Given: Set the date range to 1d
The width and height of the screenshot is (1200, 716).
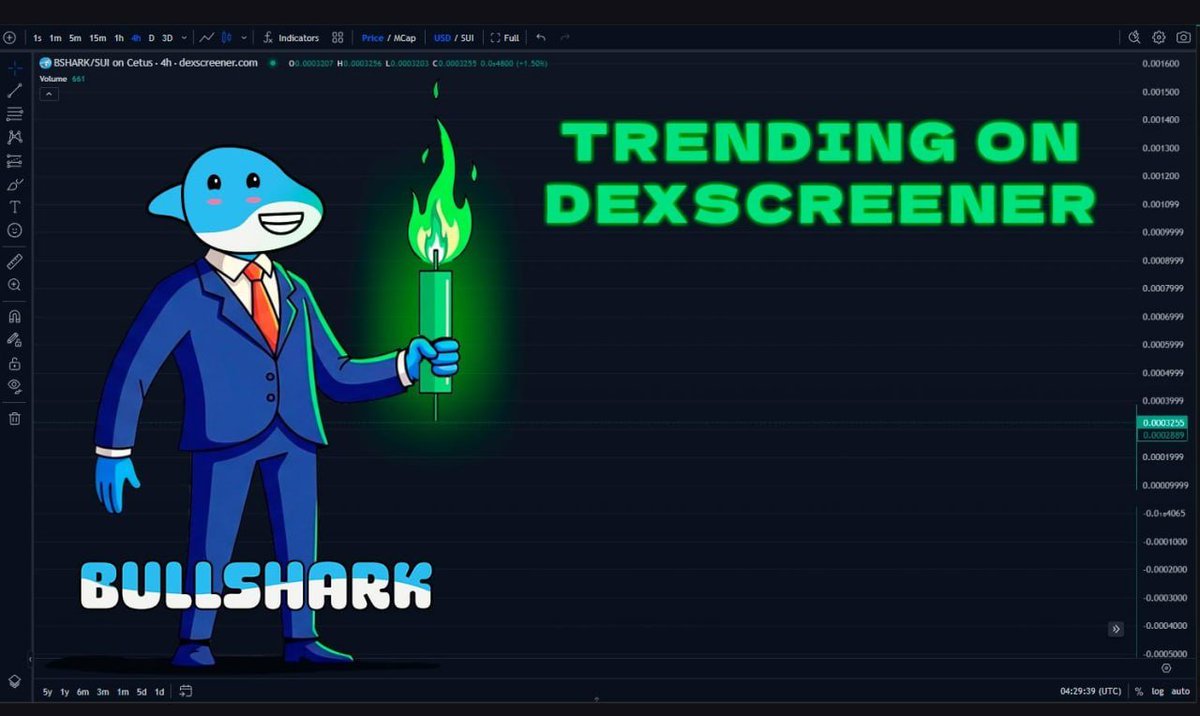Looking at the screenshot, I should pos(160,692).
